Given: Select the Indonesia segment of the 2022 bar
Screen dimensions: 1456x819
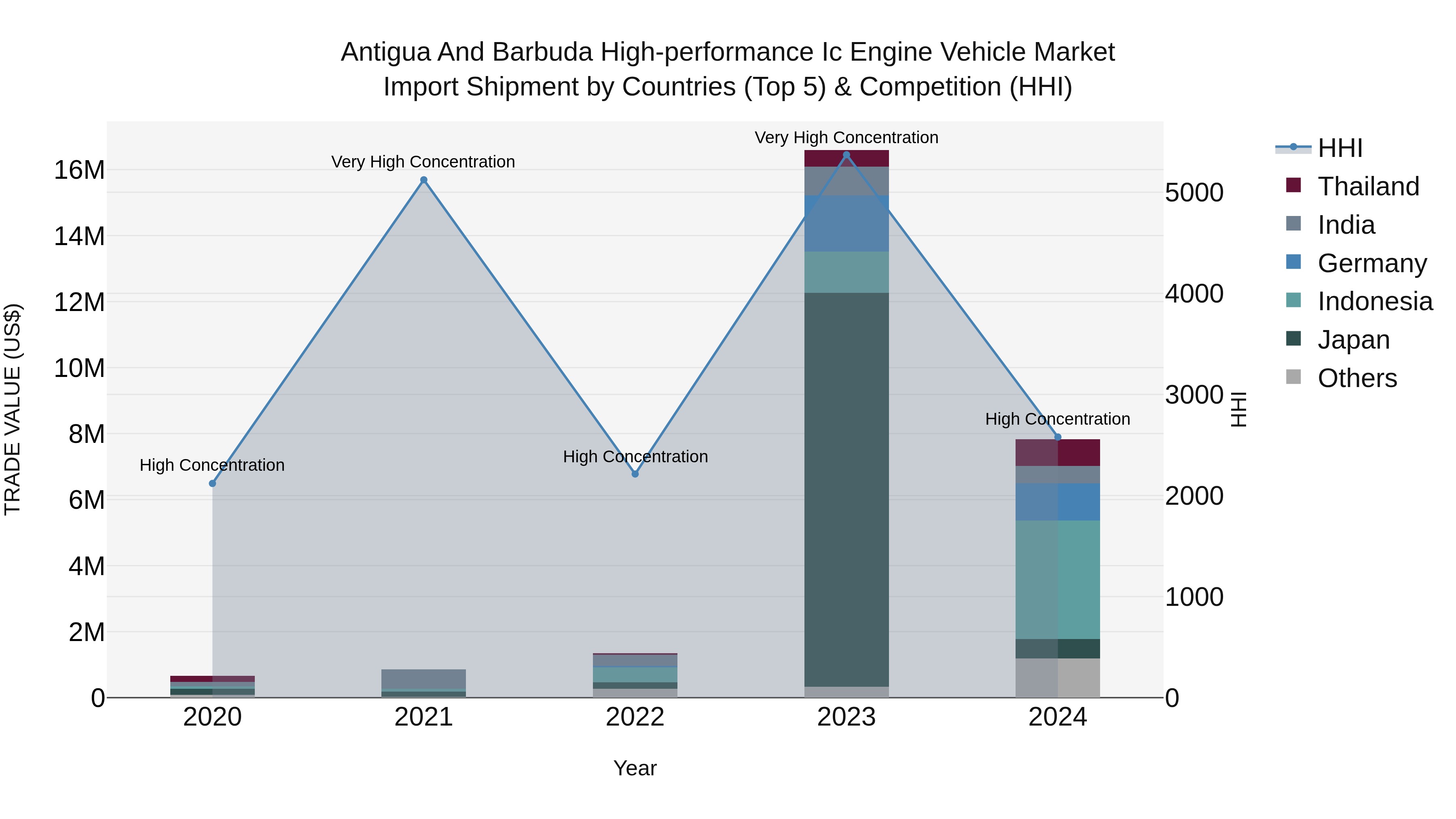Looking at the screenshot, I should (635, 675).
